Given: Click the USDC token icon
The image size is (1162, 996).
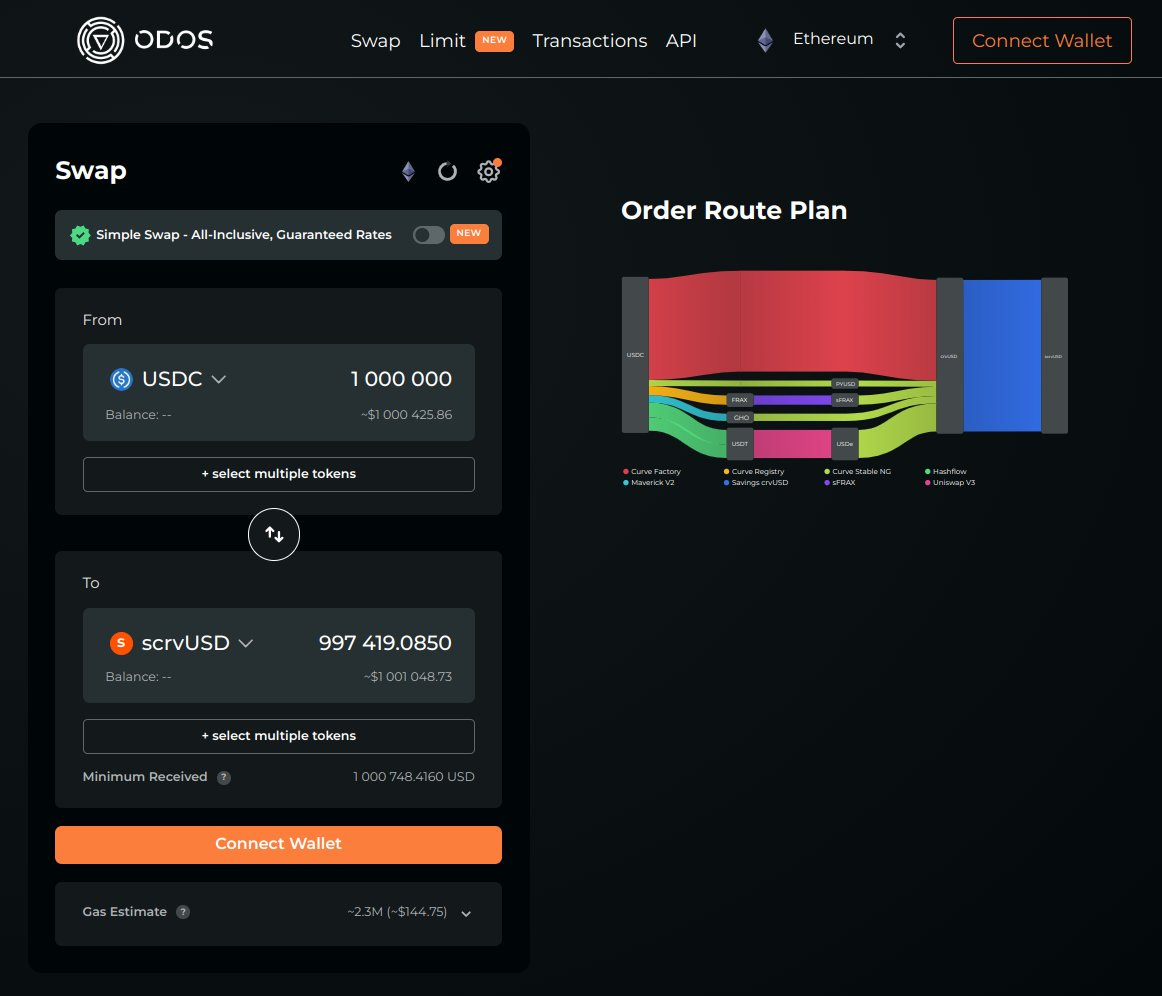Looking at the screenshot, I should click(x=121, y=379).
